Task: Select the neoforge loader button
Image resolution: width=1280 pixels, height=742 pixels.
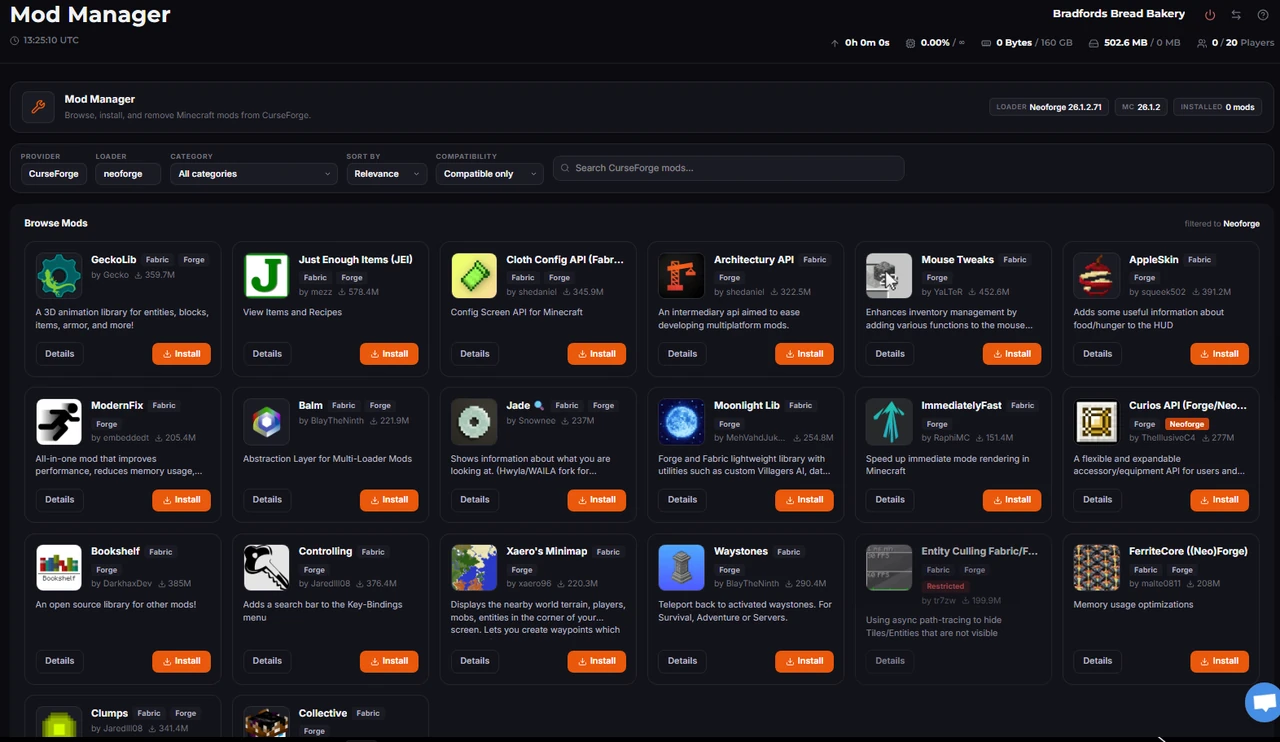Action: [x=128, y=174]
